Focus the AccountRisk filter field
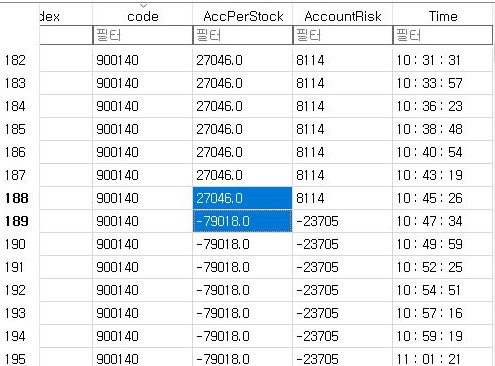Viewport: 495px width, 366px height. pyautogui.click(x=343, y=35)
